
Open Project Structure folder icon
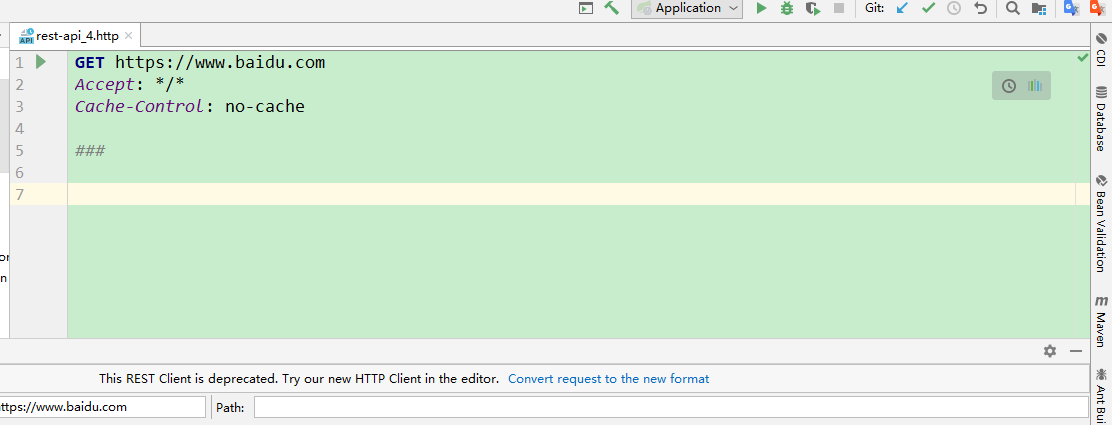1039,9
